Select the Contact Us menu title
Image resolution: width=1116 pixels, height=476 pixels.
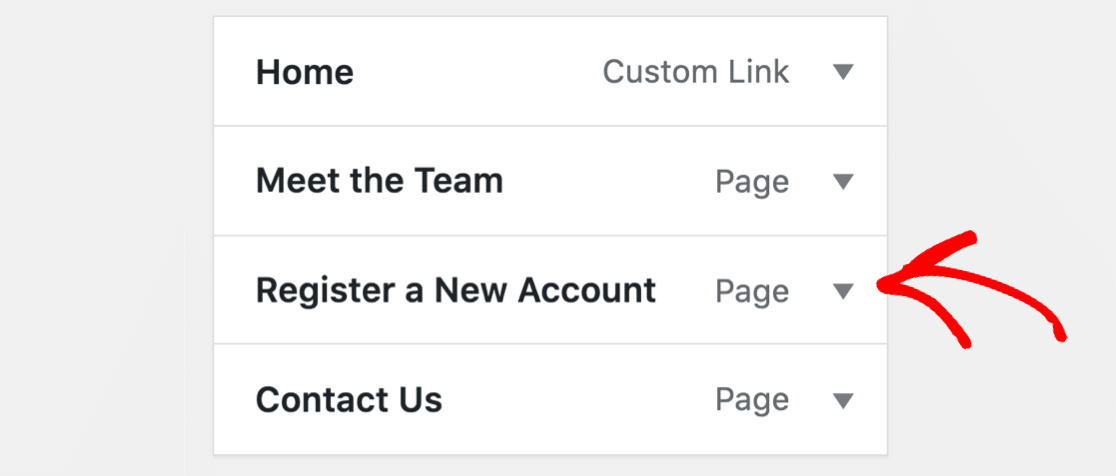pyautogui.click(x=348, y=400)
